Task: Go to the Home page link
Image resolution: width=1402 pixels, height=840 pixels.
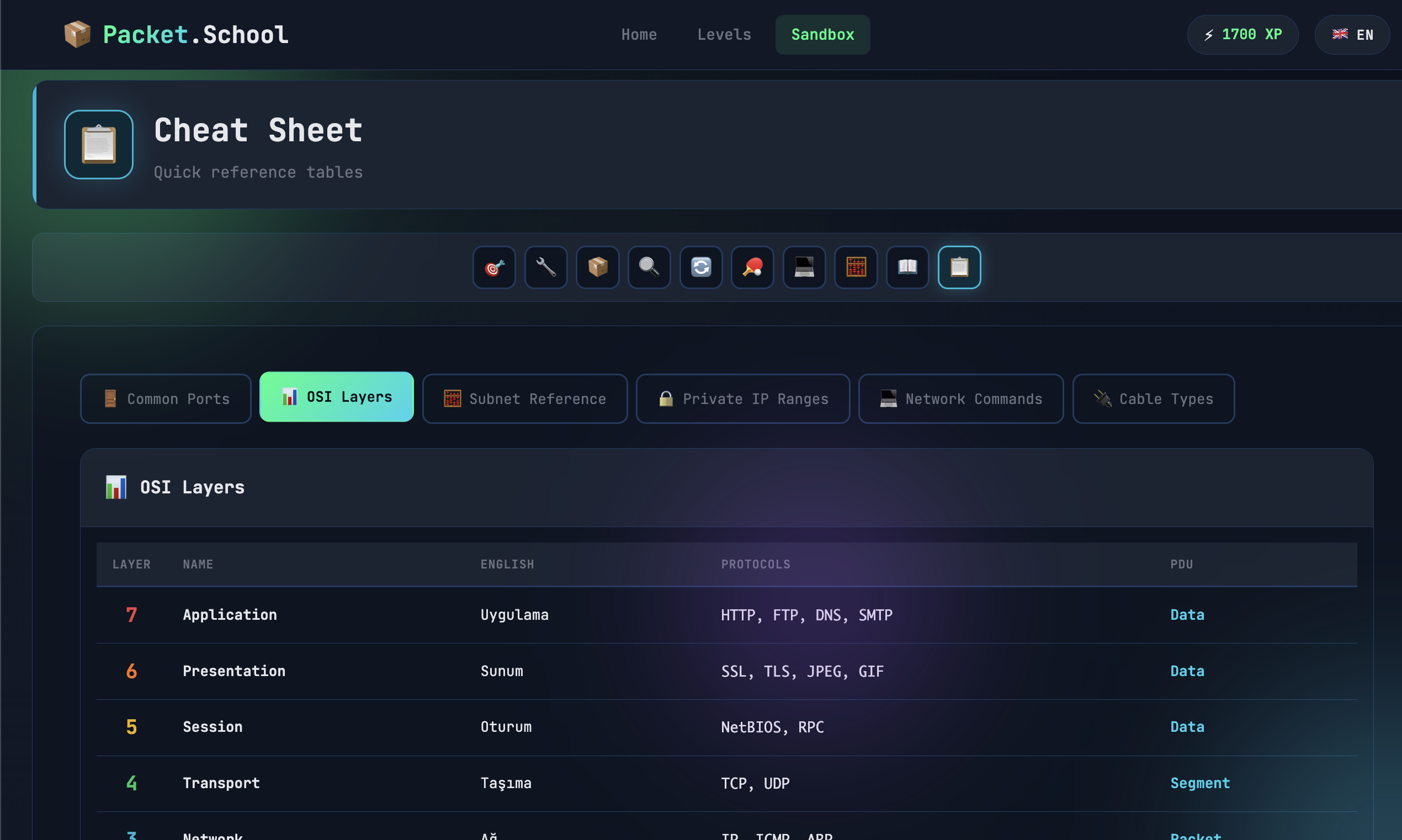Action: (639, 35)
